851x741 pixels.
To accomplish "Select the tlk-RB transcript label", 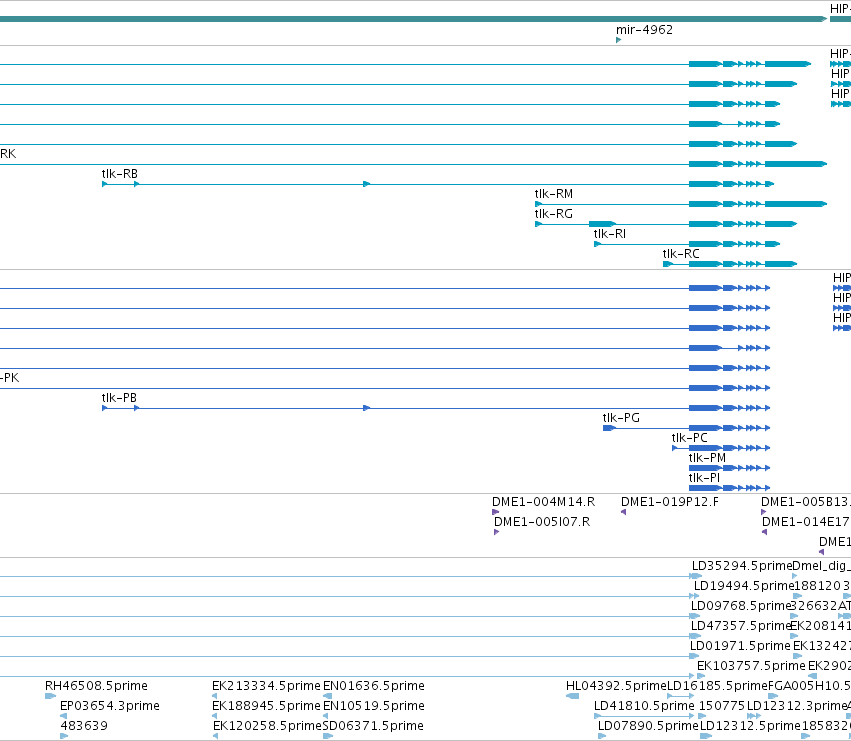I will [x=119, y=174].
